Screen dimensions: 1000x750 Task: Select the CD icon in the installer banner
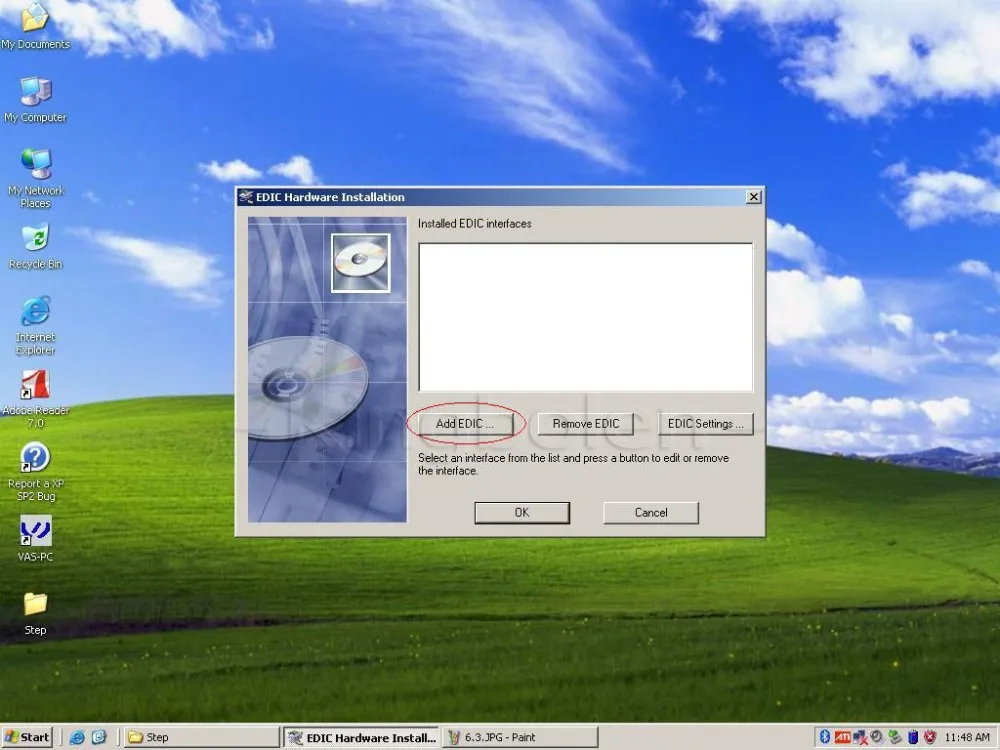click(x=360, y=263)
